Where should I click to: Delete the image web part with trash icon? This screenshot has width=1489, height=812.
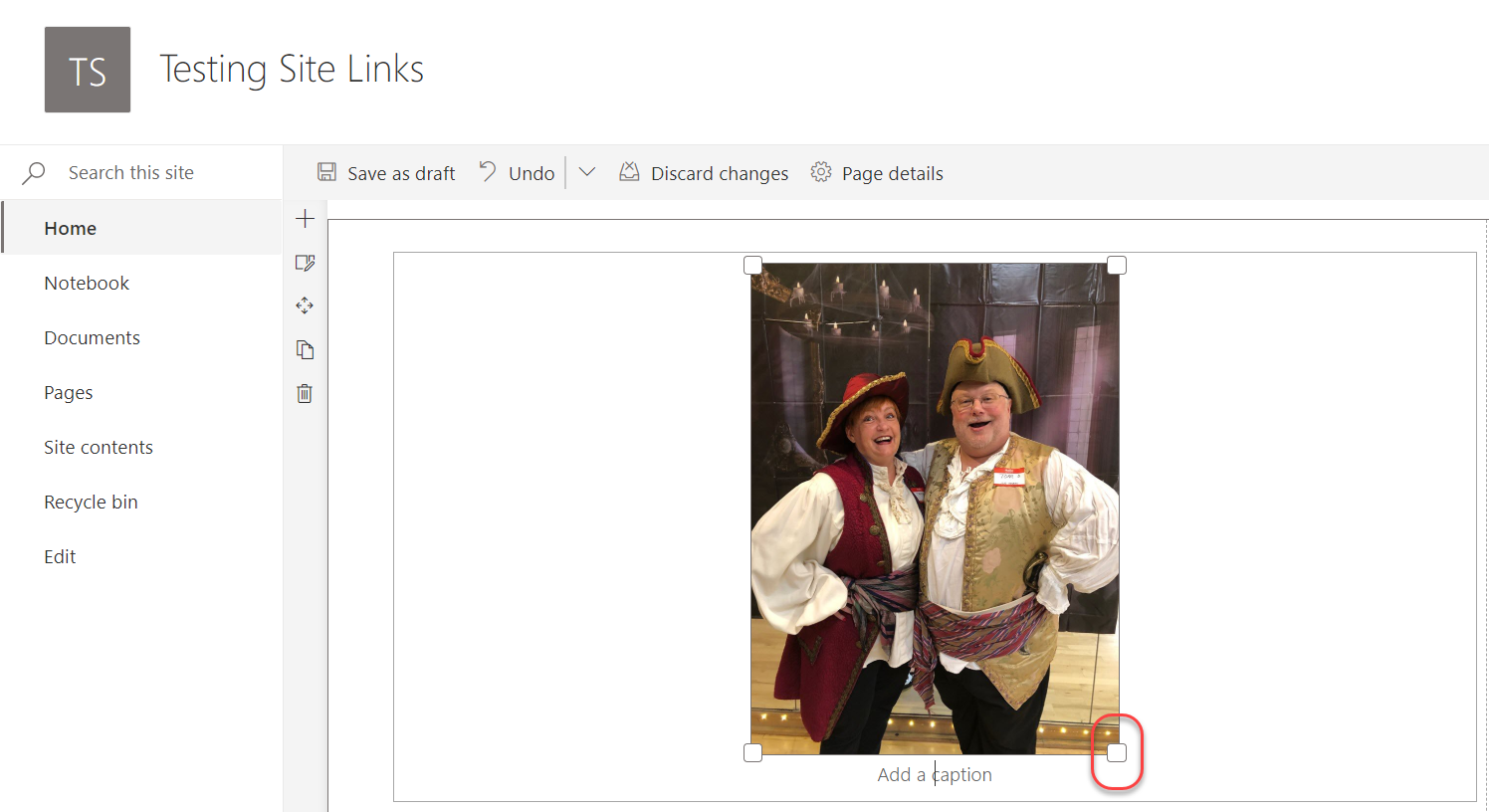click(x=305, y=393)
